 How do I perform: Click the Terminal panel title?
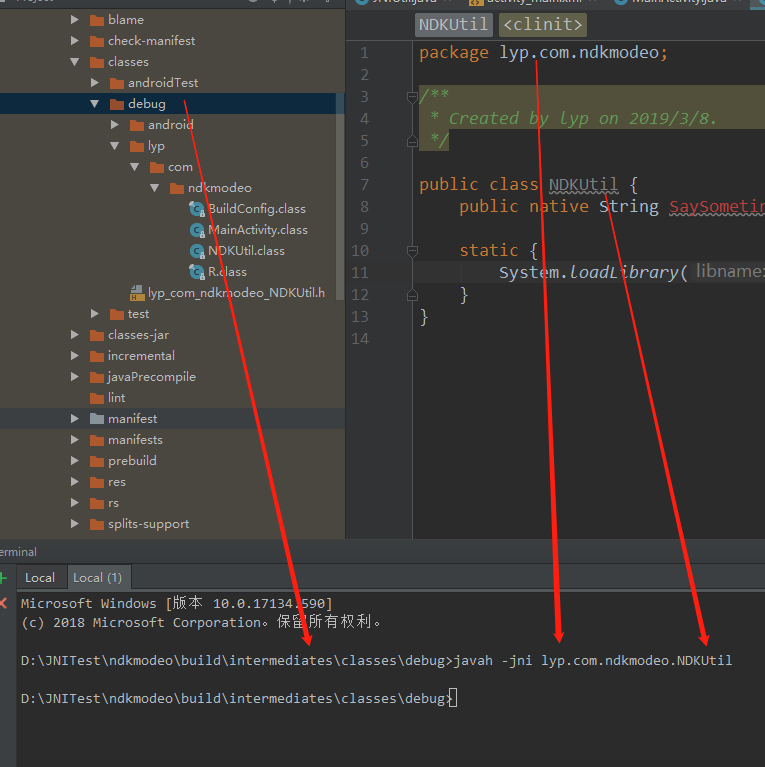click(18, 552)
